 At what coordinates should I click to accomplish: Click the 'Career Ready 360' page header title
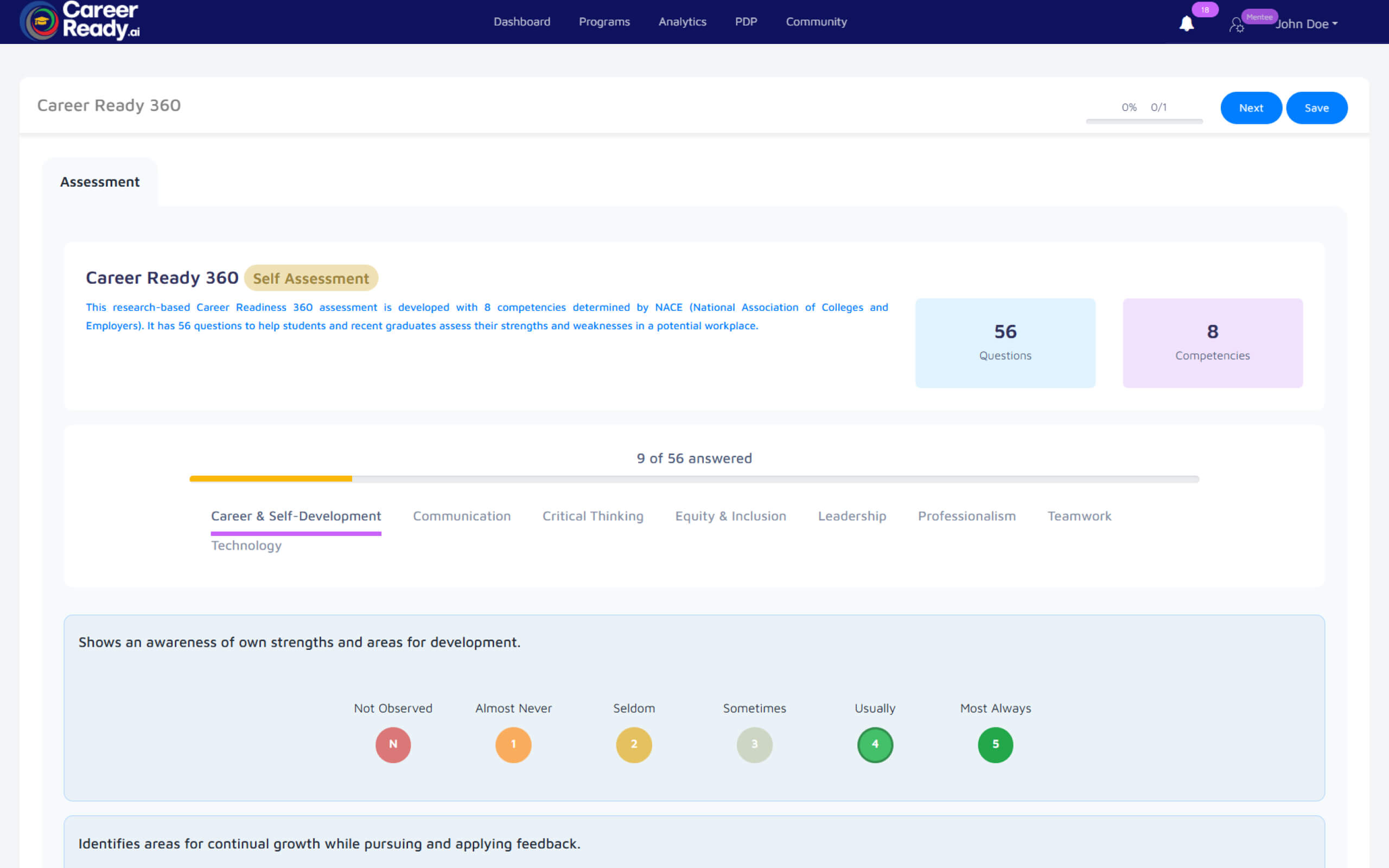(109, 106)
